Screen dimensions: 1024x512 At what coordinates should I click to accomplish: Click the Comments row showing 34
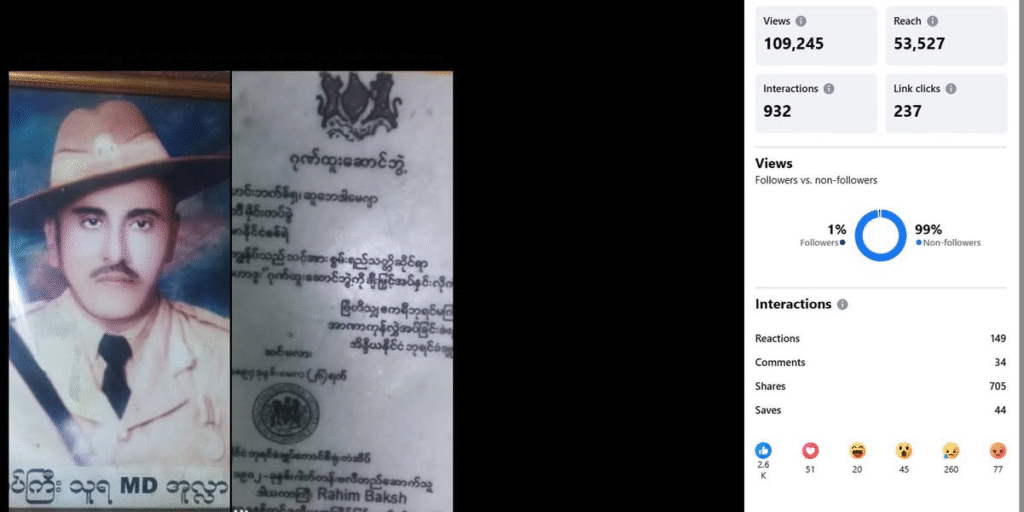click(x=880, y=362)
